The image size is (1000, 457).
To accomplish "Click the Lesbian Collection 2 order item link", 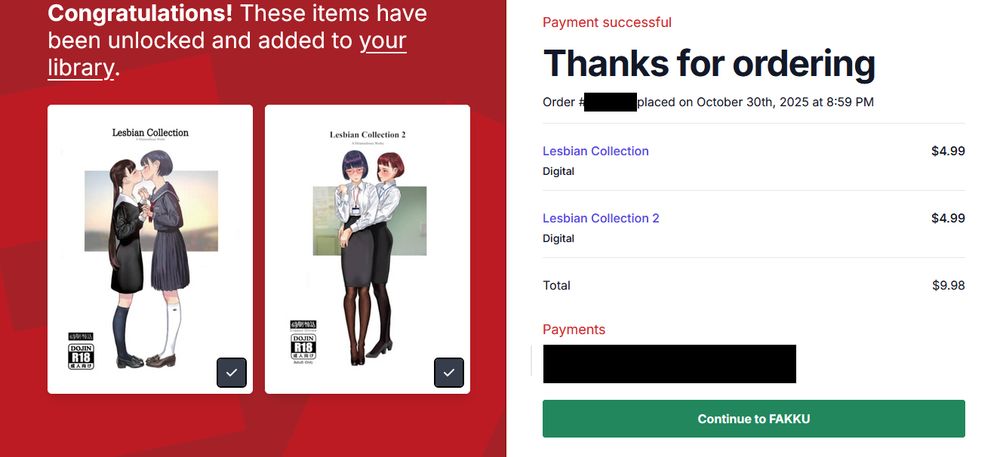I will click(x=601, y=218).
